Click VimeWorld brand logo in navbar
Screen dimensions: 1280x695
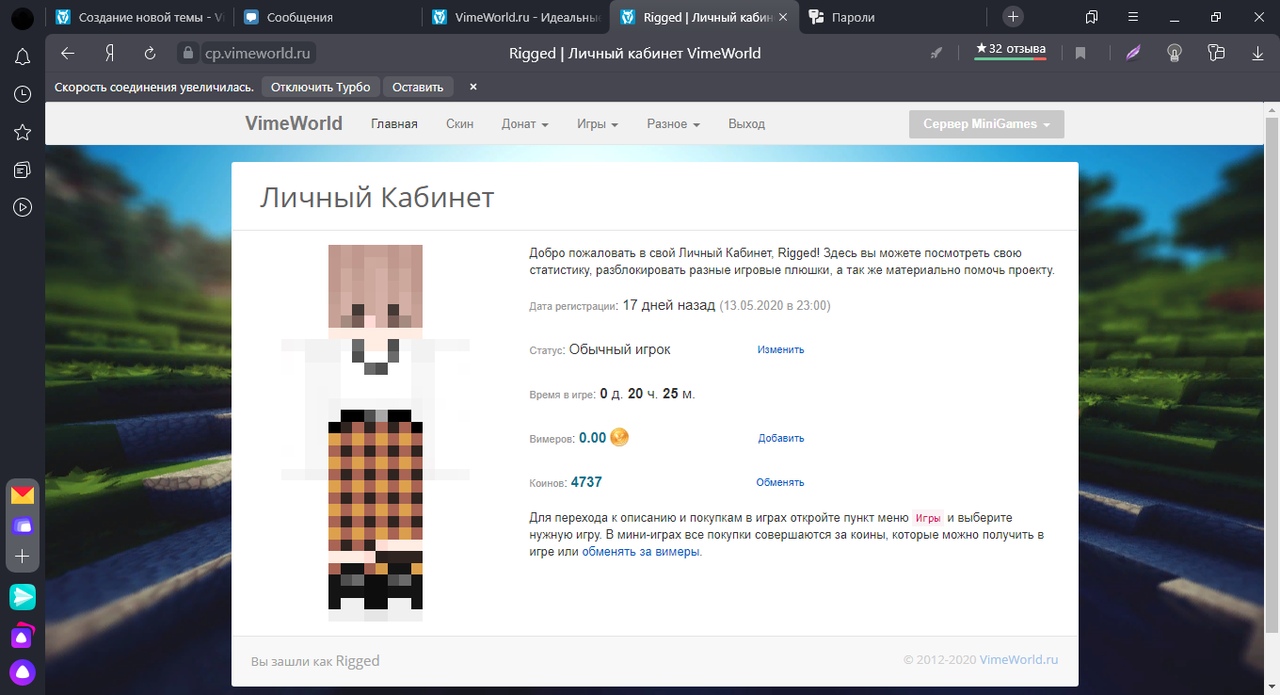click(x=294, y=124)
